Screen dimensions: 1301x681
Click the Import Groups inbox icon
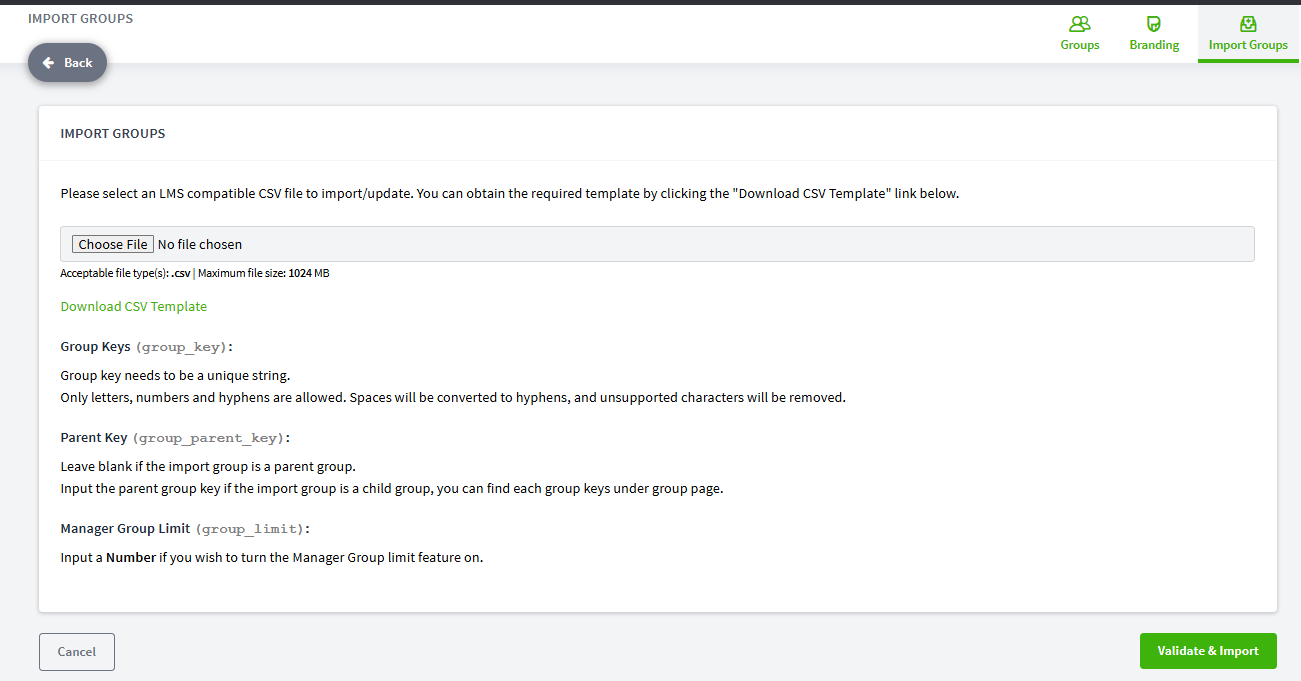tap(1248, 24)
